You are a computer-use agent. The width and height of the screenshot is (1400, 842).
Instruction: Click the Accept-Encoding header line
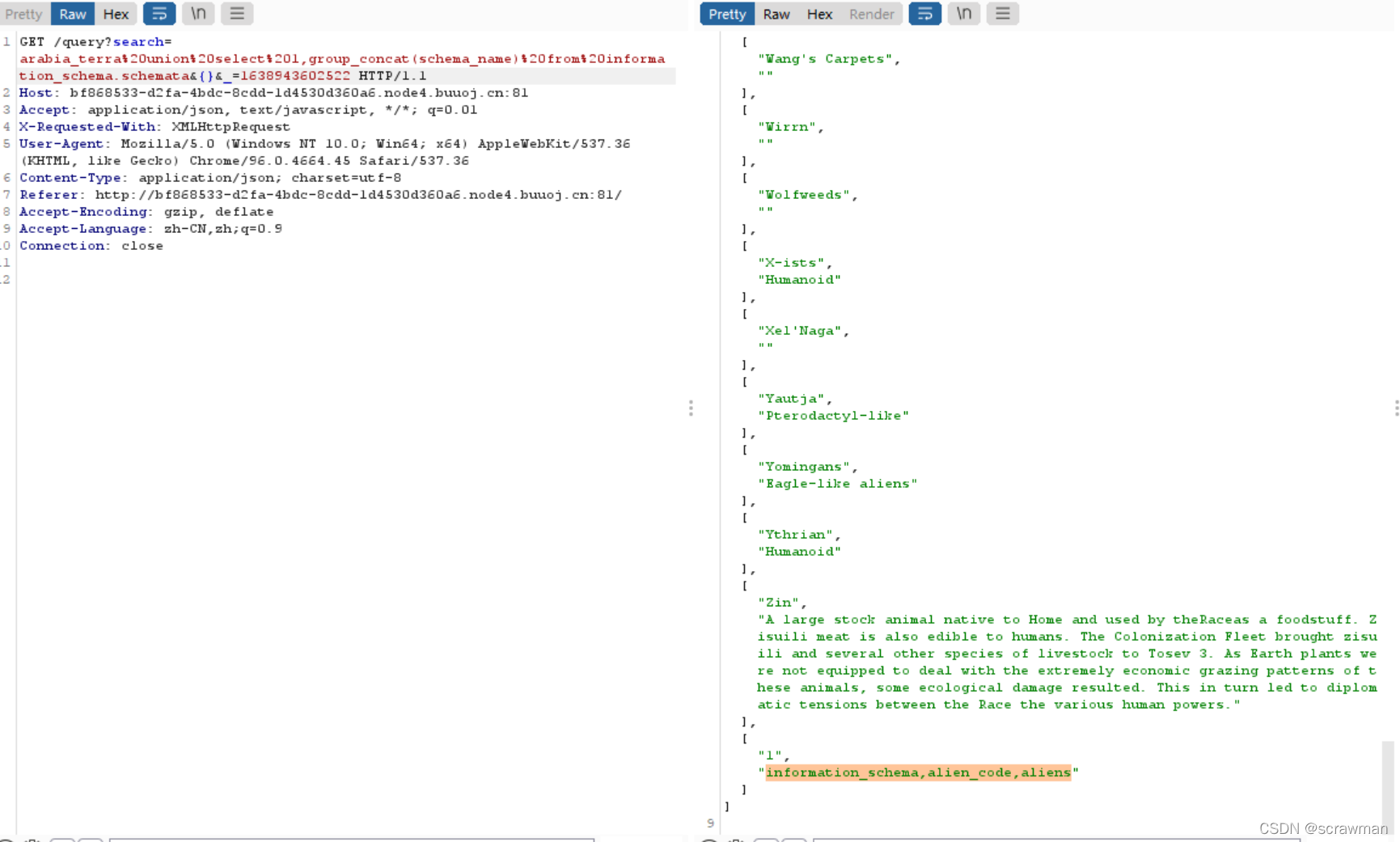click(146, 212)
